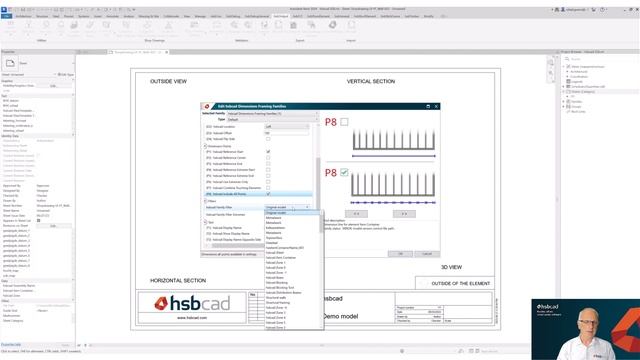Select Original model in the filter list

[292, 213]
